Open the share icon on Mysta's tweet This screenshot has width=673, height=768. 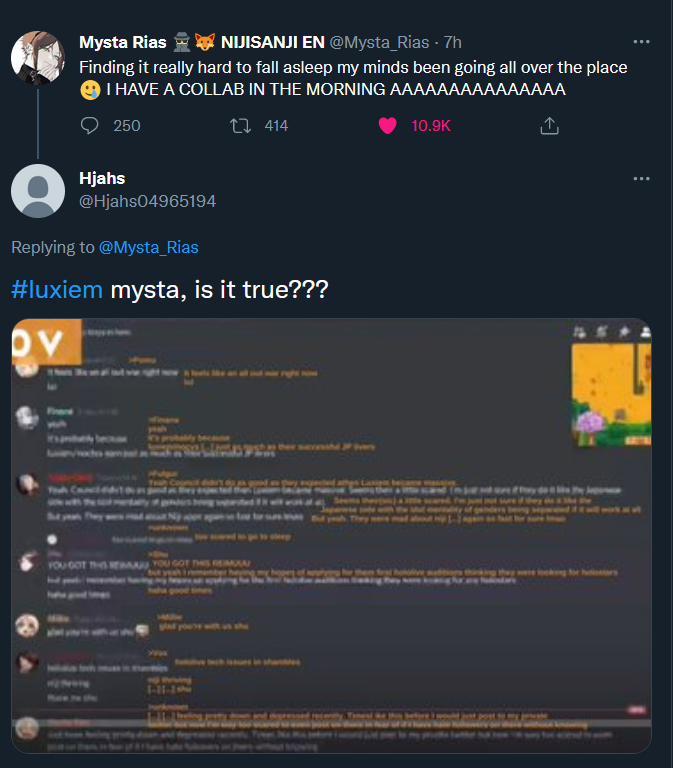pyautogui.click(x=549, y=126)
